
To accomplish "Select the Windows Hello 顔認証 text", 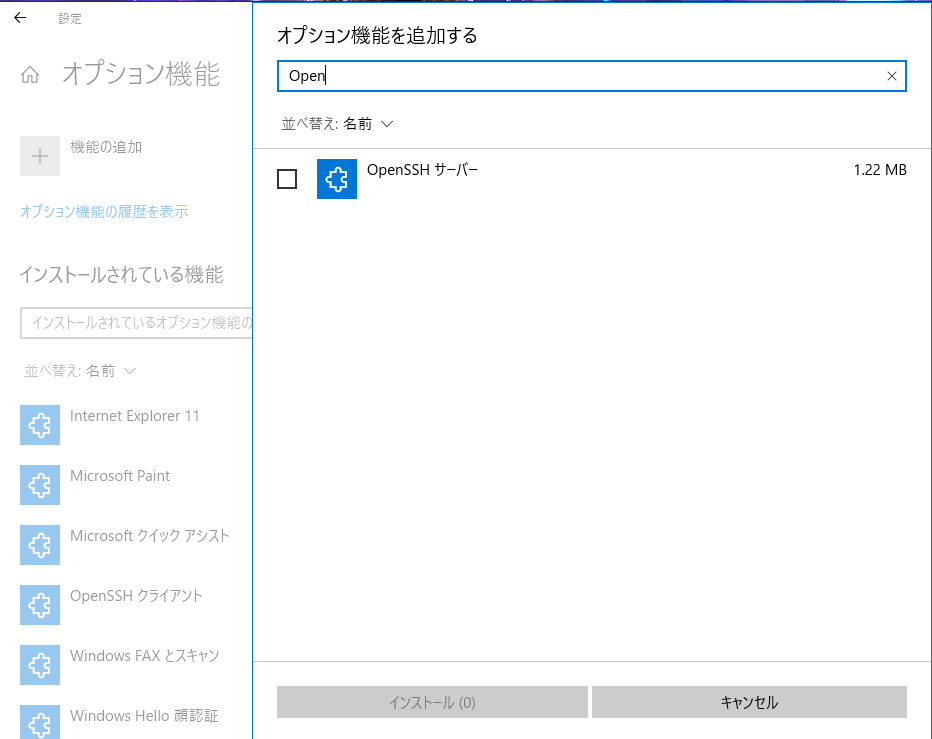I will [x=144, y=716].
